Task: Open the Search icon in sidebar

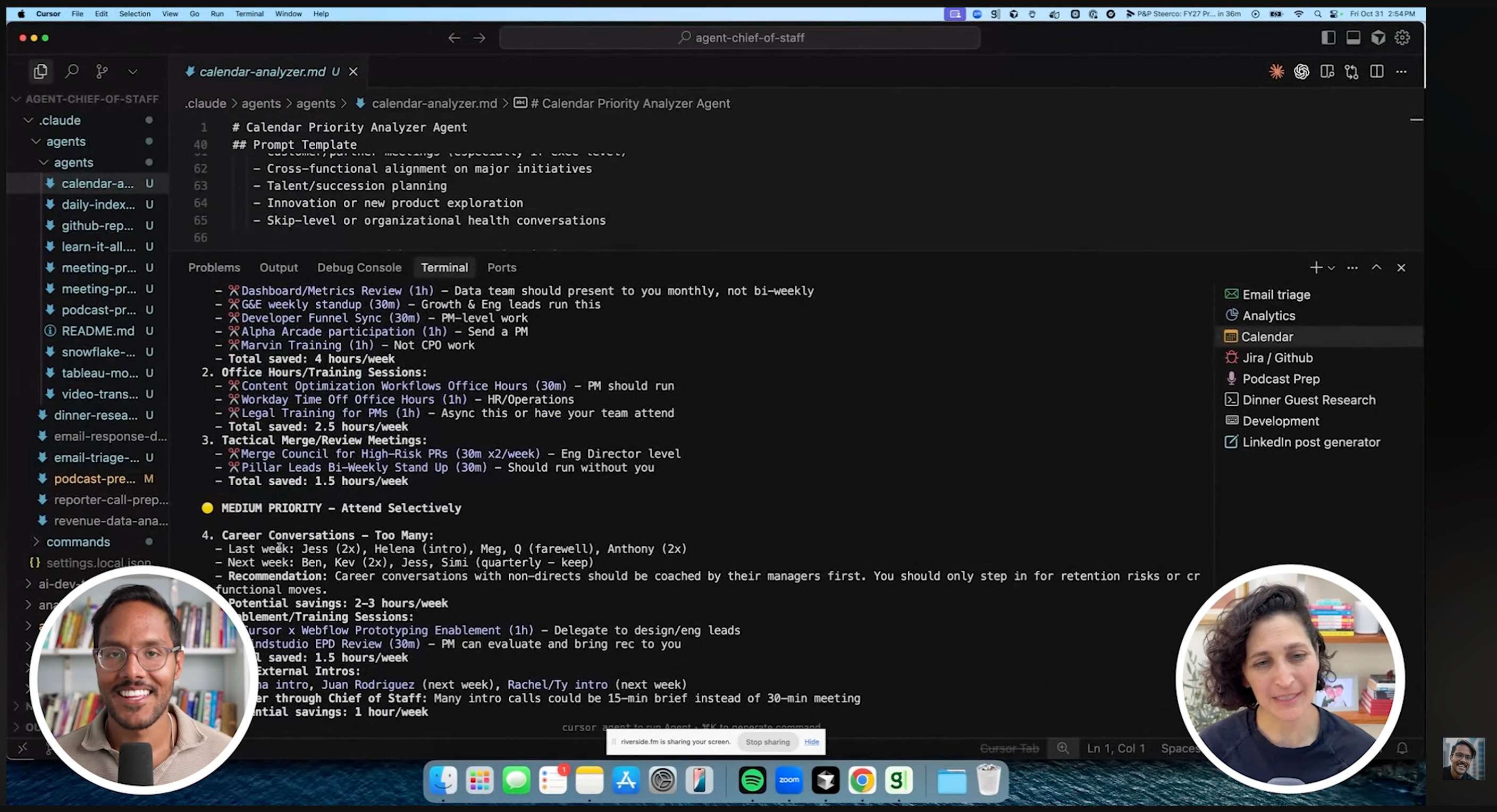Action: point(72,71)
